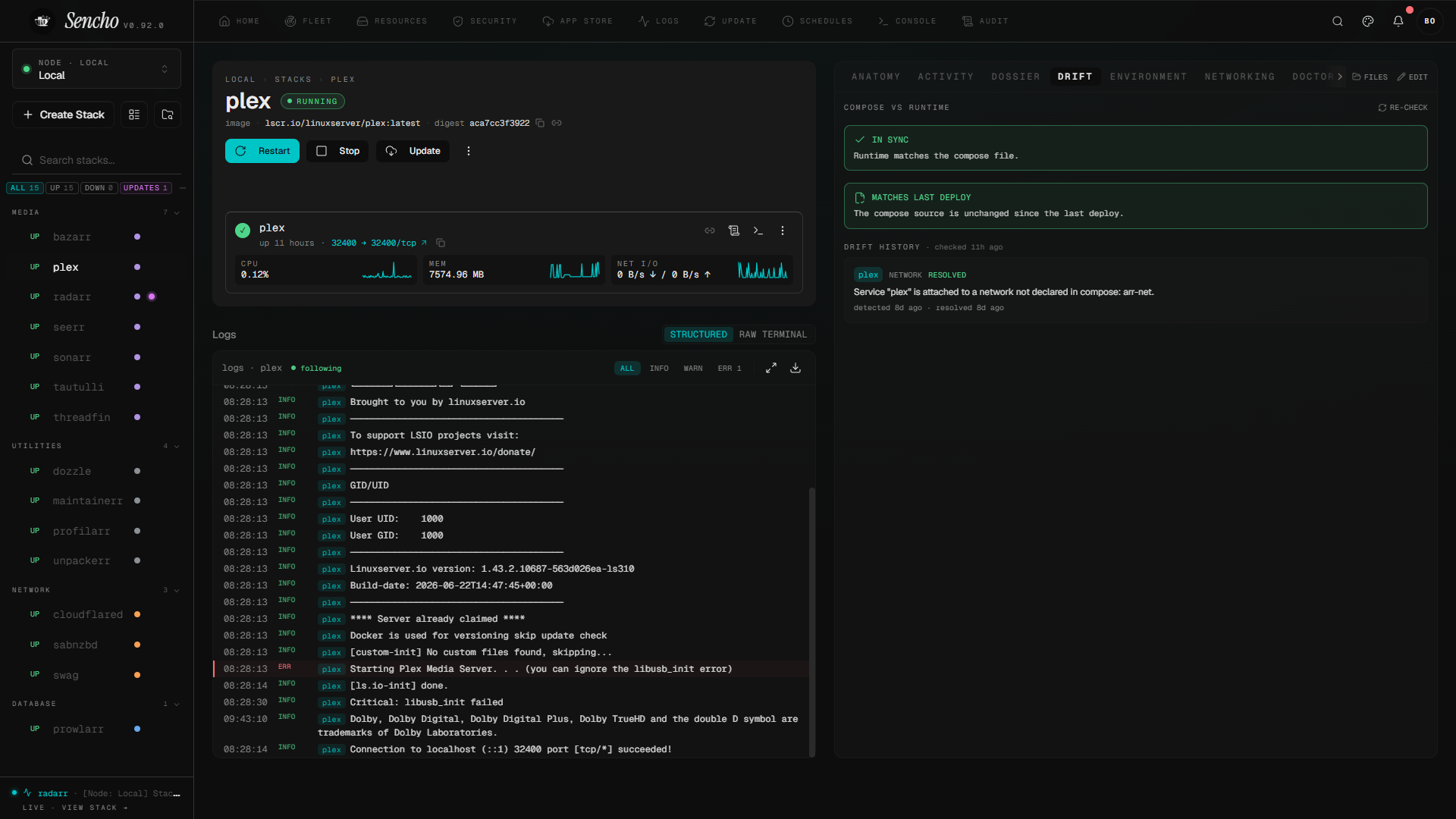Switch to the Anatomy tab
The height and width of the screenshot is (819, 1456).
pos(876,77)
